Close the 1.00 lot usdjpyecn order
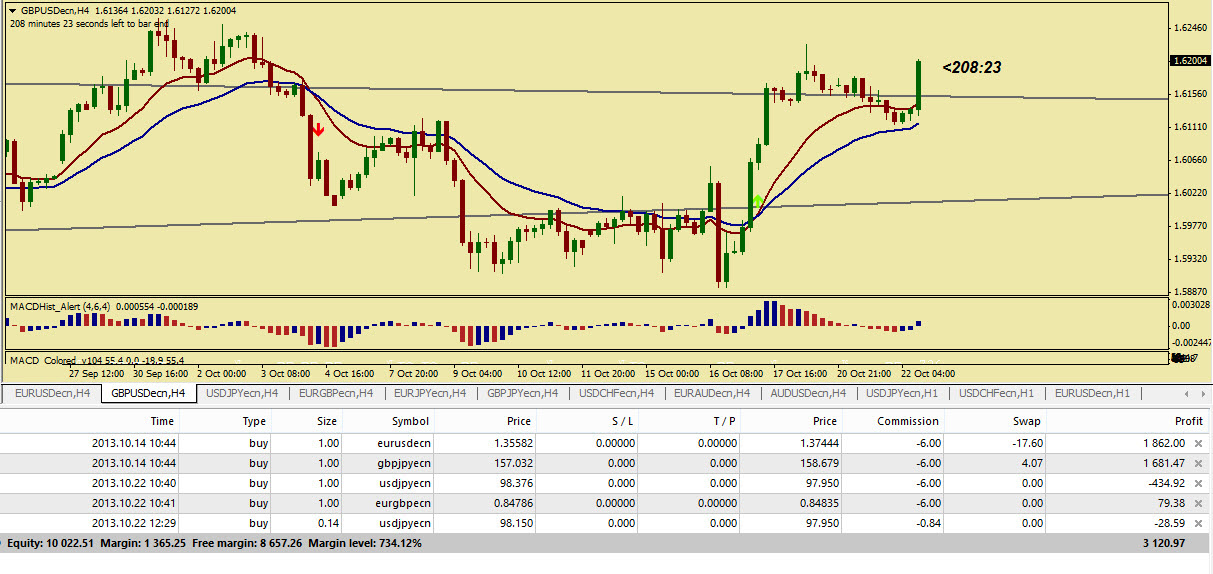The image size is (1213, 574). (1198, 483)
